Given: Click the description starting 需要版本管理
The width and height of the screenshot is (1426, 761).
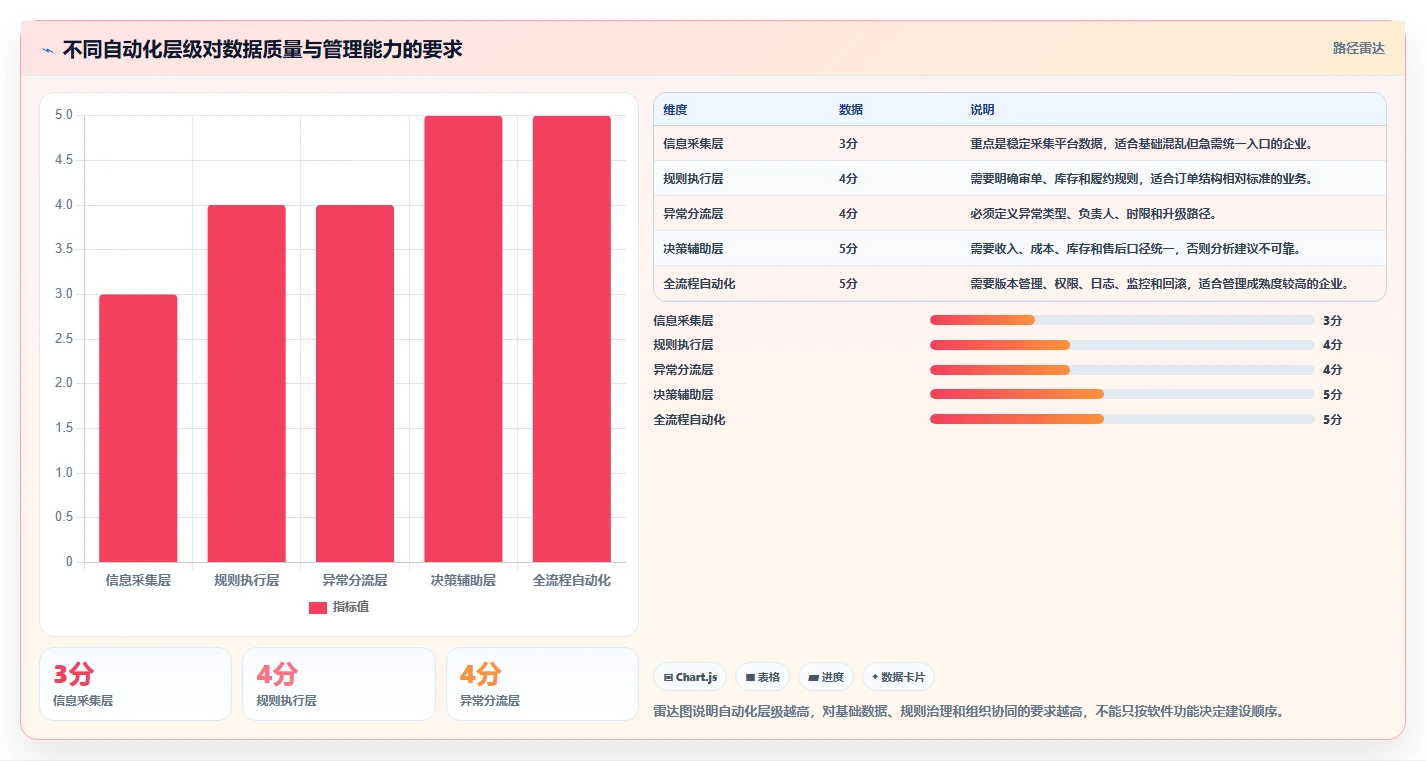Looking at the screenshot, I should click(x=1160, y=284).
